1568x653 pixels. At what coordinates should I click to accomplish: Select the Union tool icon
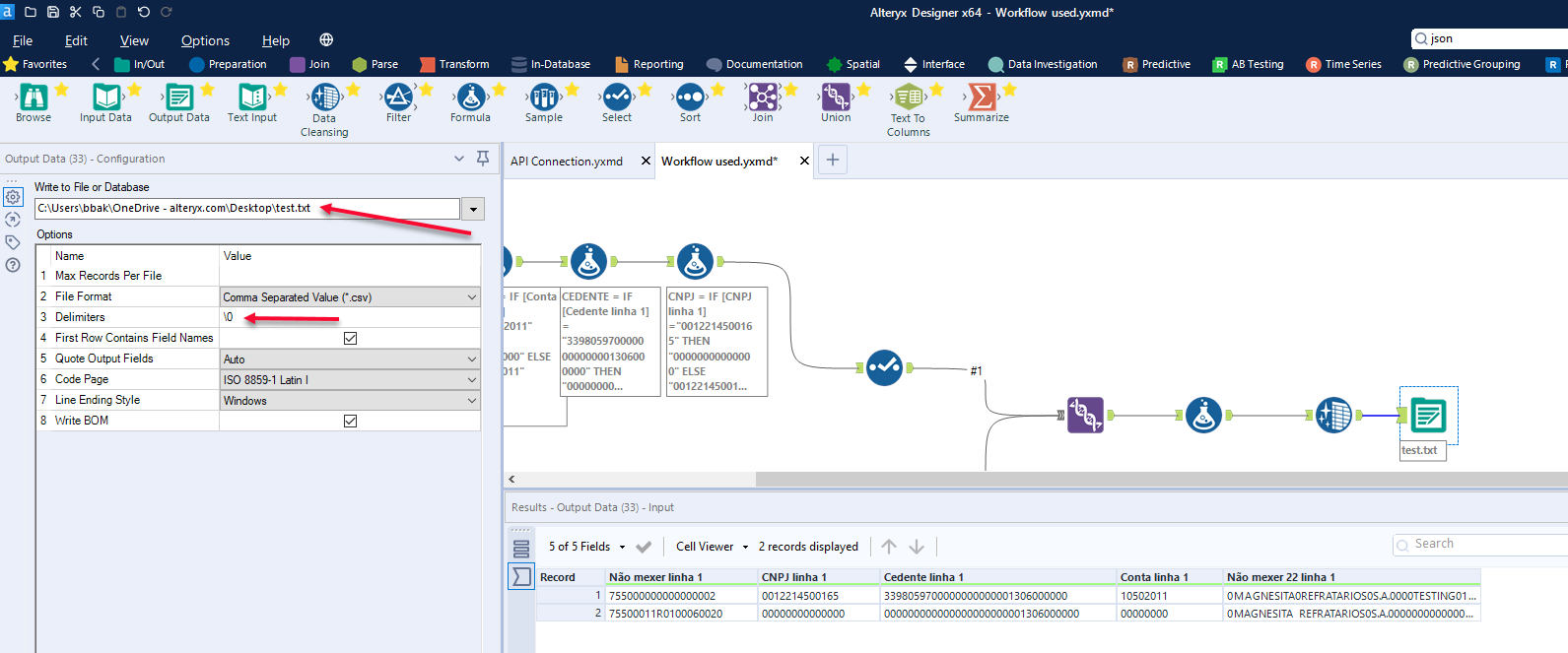tap(836, 97)
